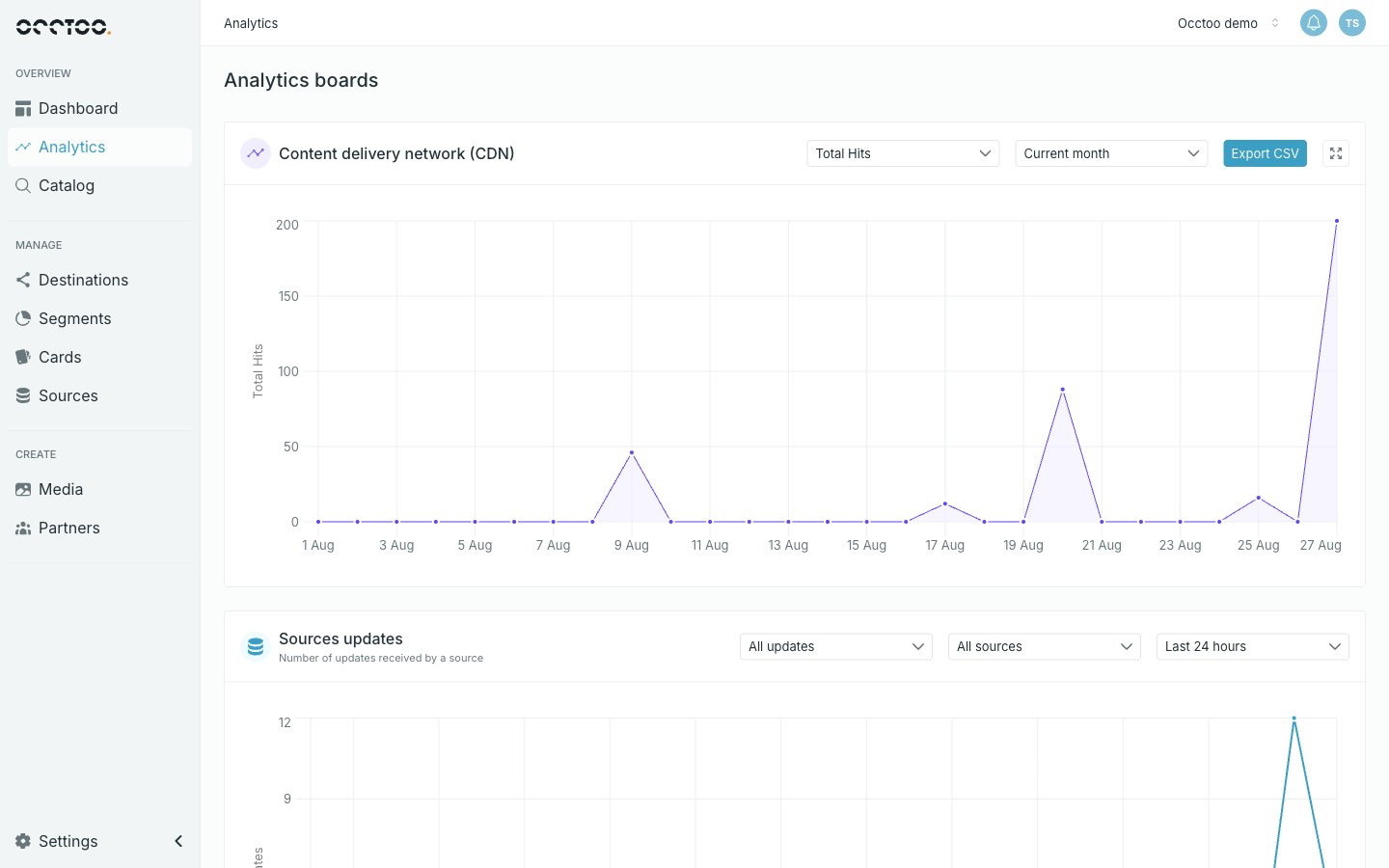1389x868 pixels.
Task: Select the Analytics chart icon in sidebar
Action: [x=23, y=148]
